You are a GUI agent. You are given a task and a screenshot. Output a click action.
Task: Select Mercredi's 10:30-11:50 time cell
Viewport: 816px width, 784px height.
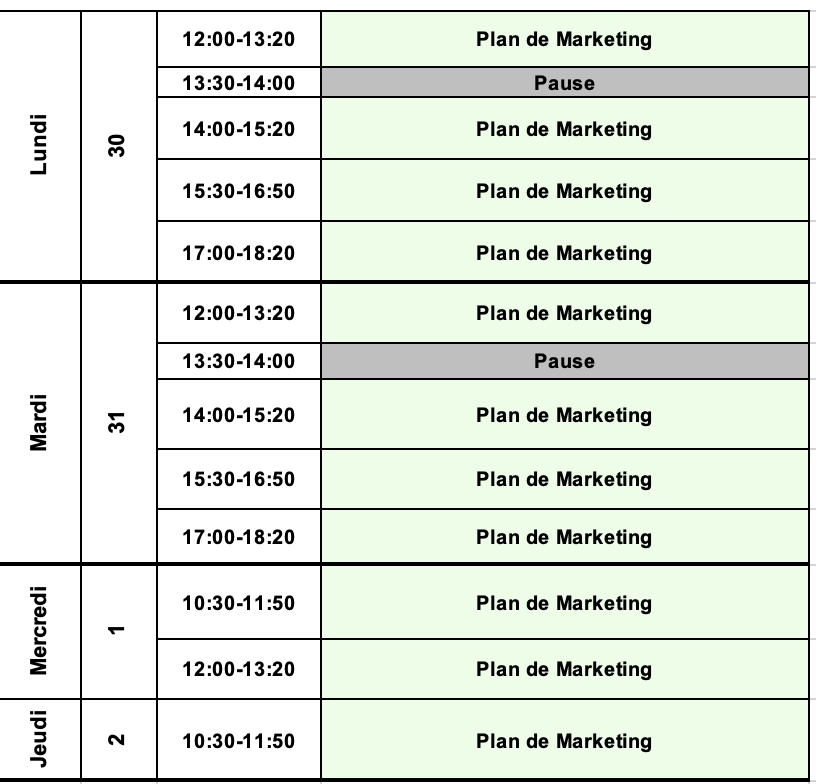[239, 602]
